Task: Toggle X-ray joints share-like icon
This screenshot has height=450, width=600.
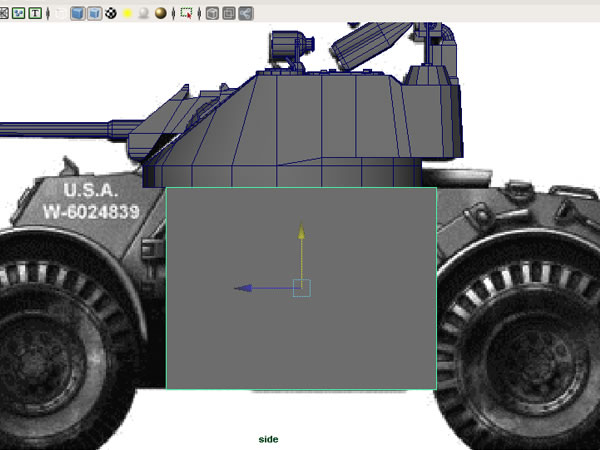Action: click(246, 14)
